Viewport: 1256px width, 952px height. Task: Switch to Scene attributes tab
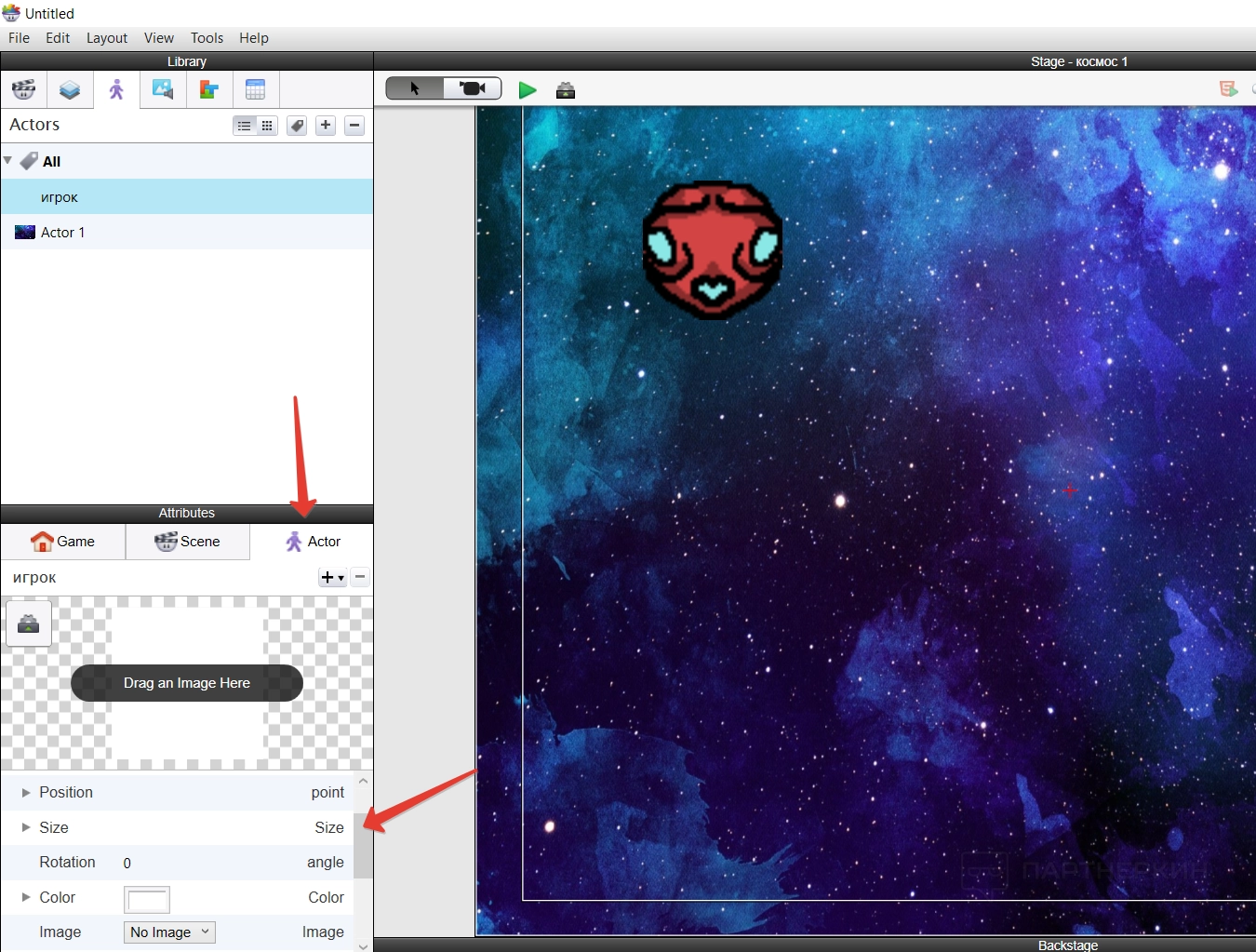pyautogui.click(x=188, y=542)
